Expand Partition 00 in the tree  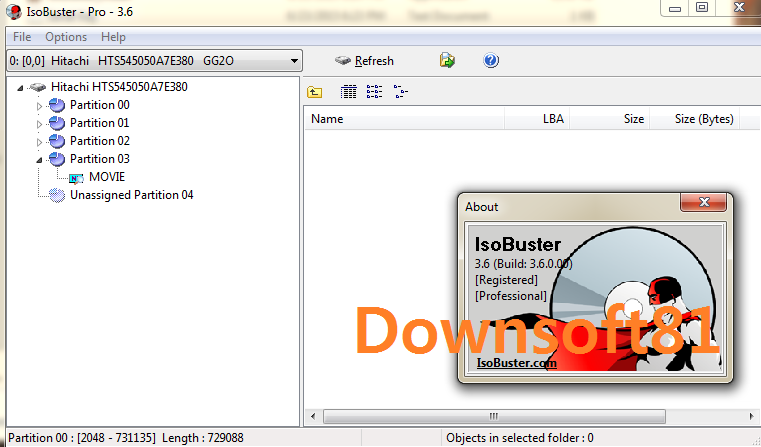click(x=39, y=106)
